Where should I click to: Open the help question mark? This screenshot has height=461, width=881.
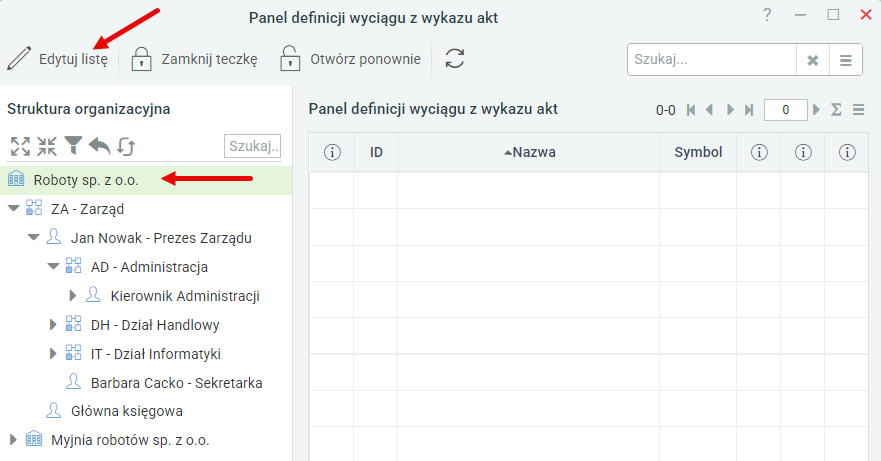tap(767, 15)
